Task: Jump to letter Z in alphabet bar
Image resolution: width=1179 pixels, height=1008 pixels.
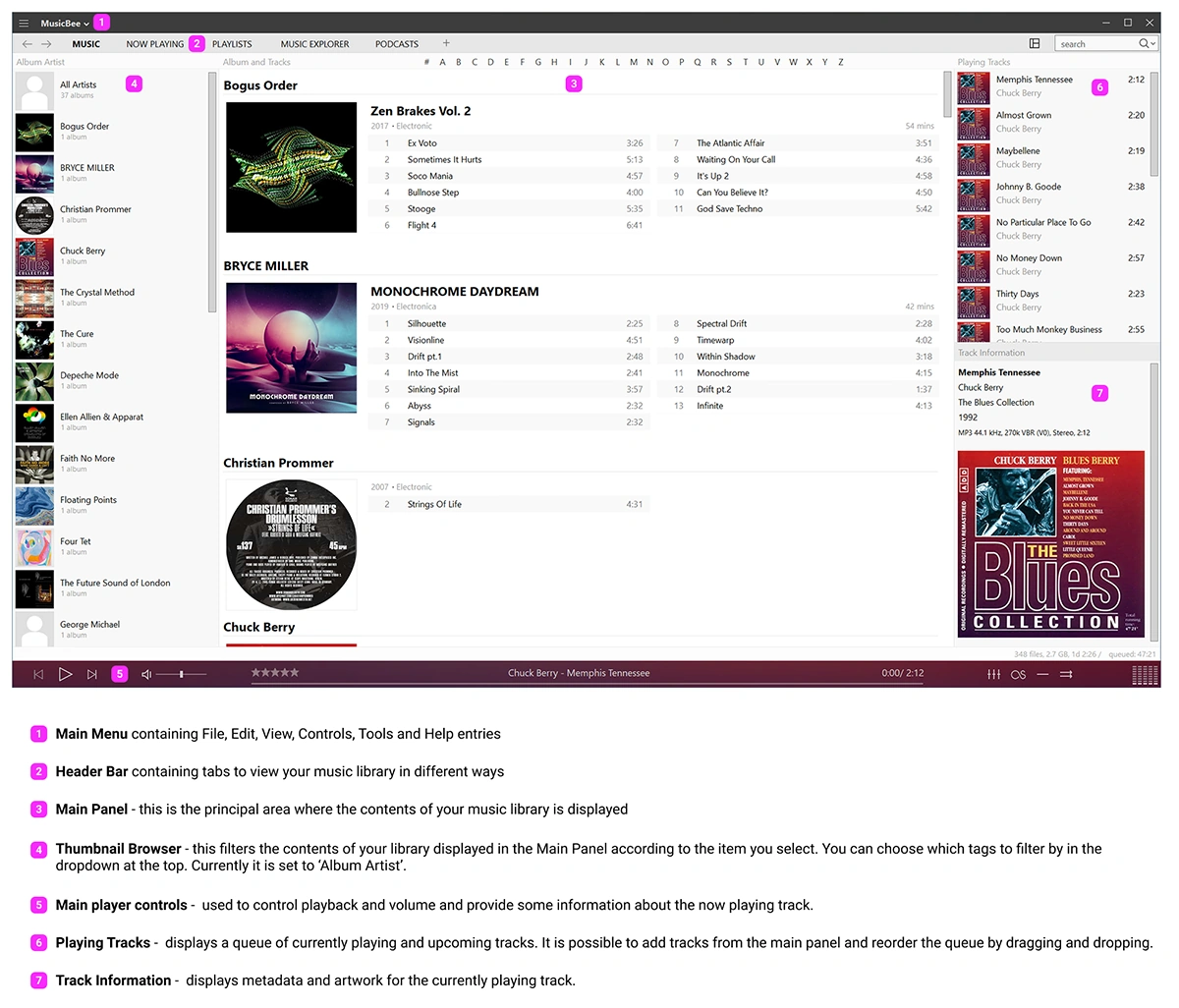Action: [840, 62]
